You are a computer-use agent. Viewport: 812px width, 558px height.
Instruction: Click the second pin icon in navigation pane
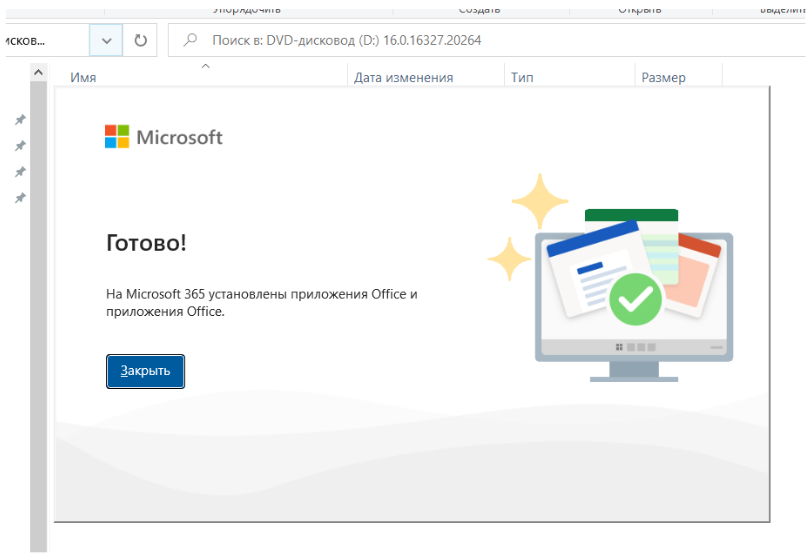(19, 146)
